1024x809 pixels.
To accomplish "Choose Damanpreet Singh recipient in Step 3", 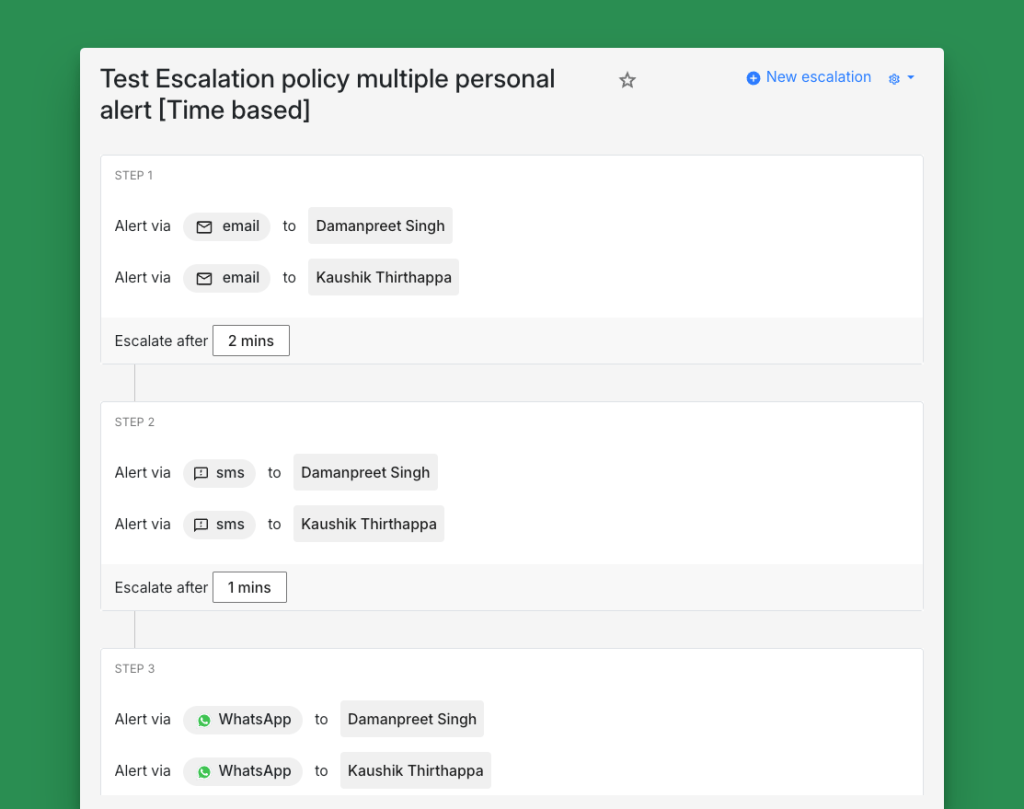I will (x=412, y=719).
